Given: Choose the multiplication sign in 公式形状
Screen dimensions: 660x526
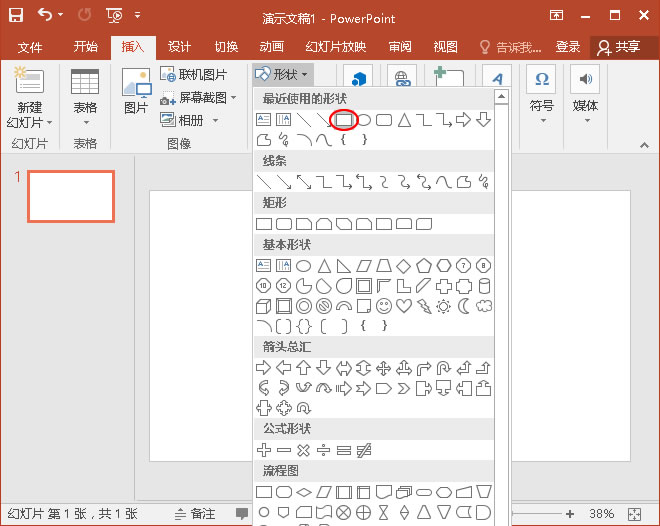Looking at the screenshot, I should 304,450.
